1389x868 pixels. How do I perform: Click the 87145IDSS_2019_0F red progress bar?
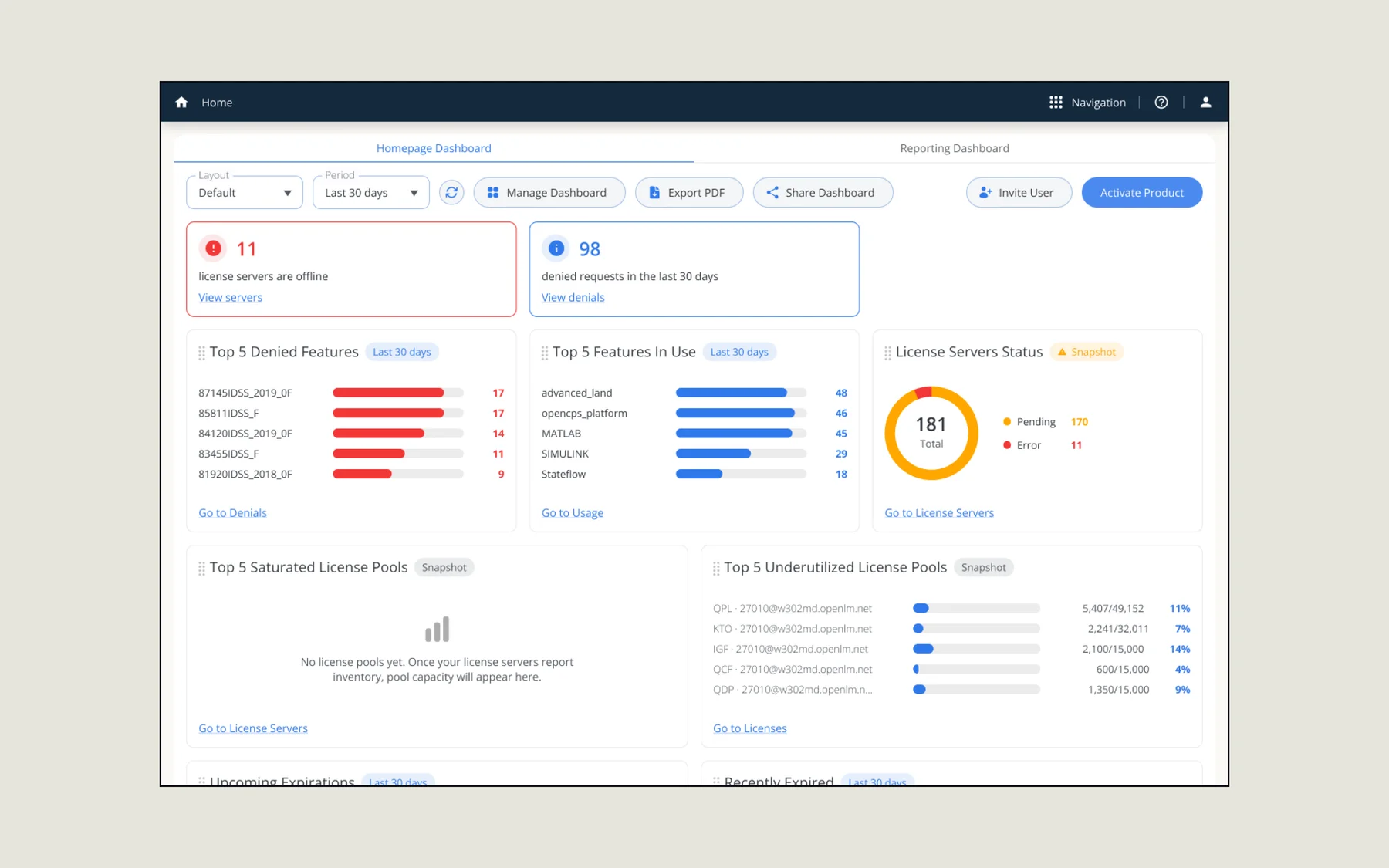tap(398, 393)
